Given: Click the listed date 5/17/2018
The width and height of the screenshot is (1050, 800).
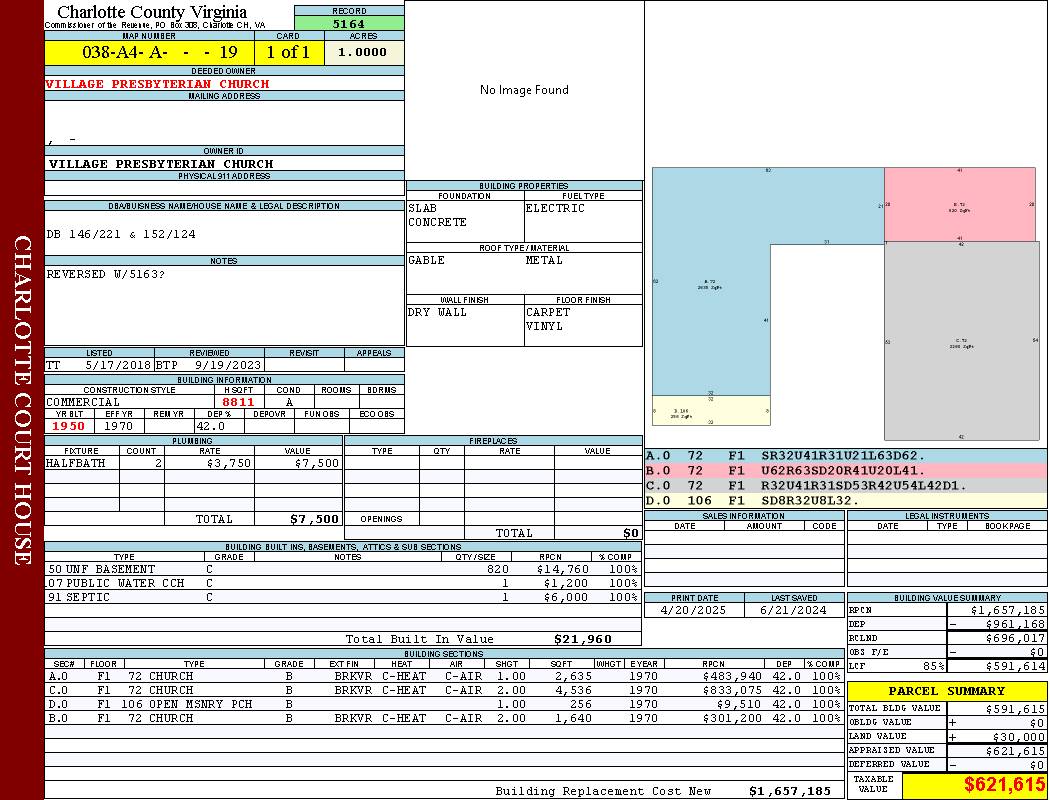Looking at the screenshot, I should tap(118, 365).
